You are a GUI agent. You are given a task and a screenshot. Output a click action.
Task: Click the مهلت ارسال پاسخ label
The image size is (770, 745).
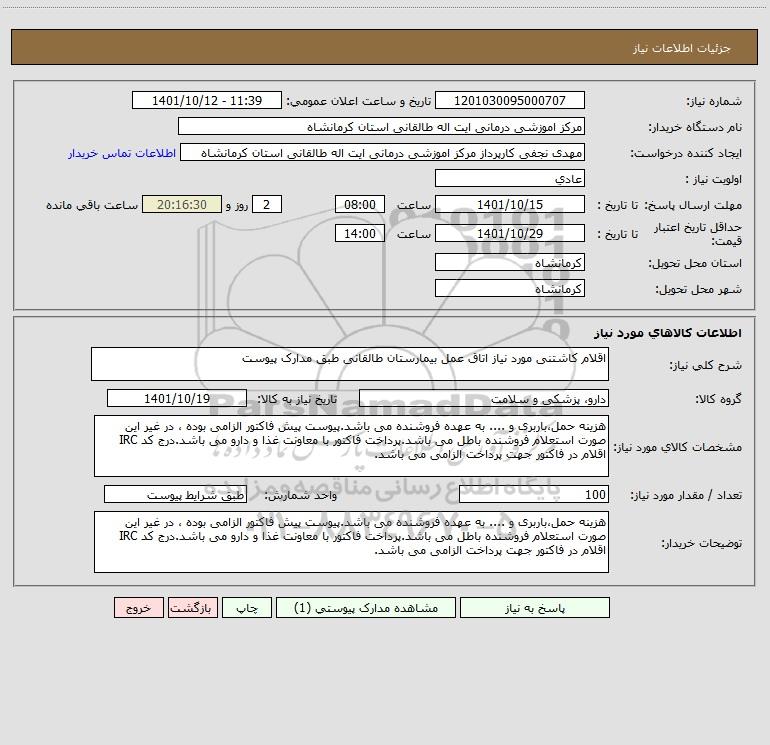click(694, 205)
